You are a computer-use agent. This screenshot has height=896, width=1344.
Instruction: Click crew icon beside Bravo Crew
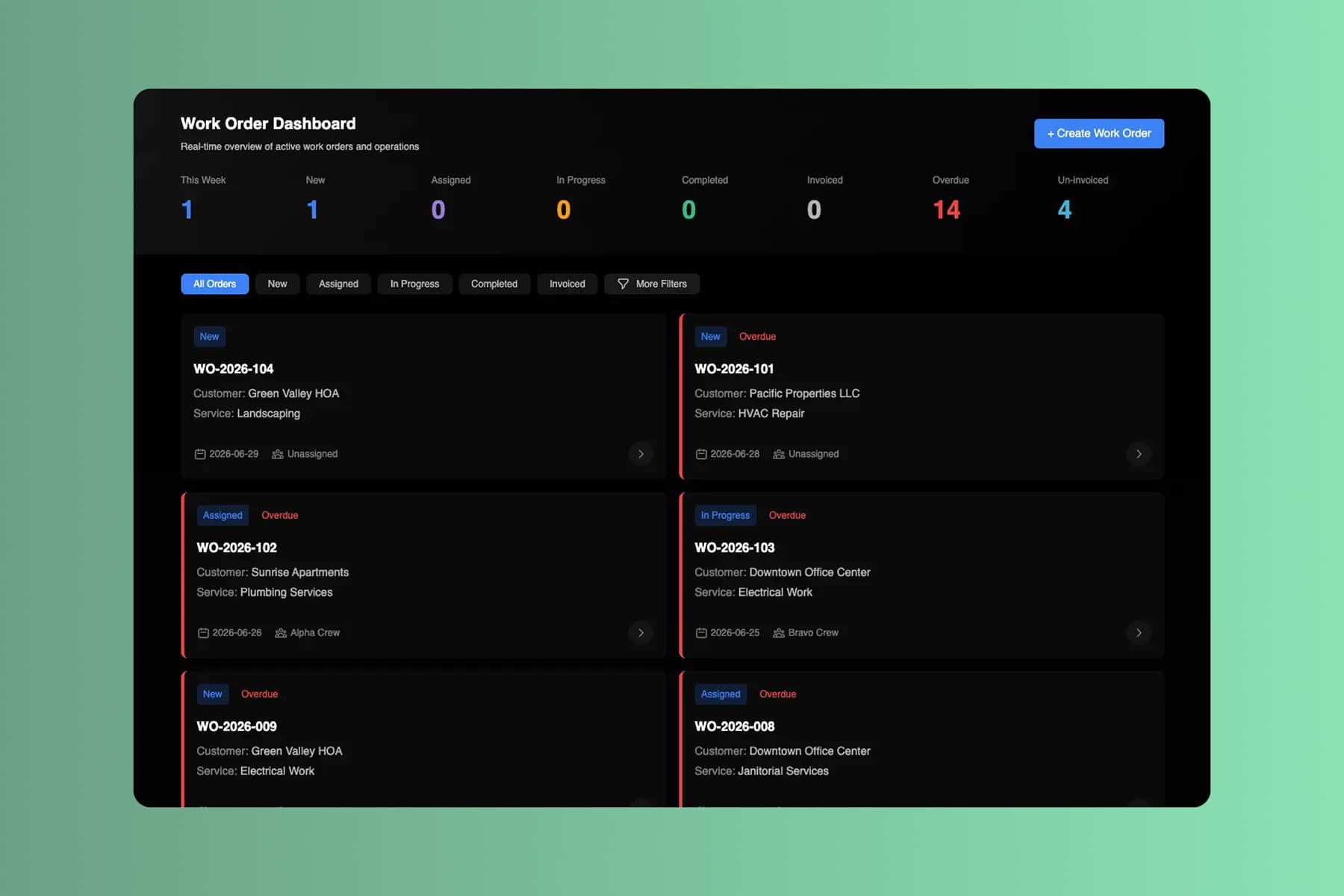pos(779,632)
